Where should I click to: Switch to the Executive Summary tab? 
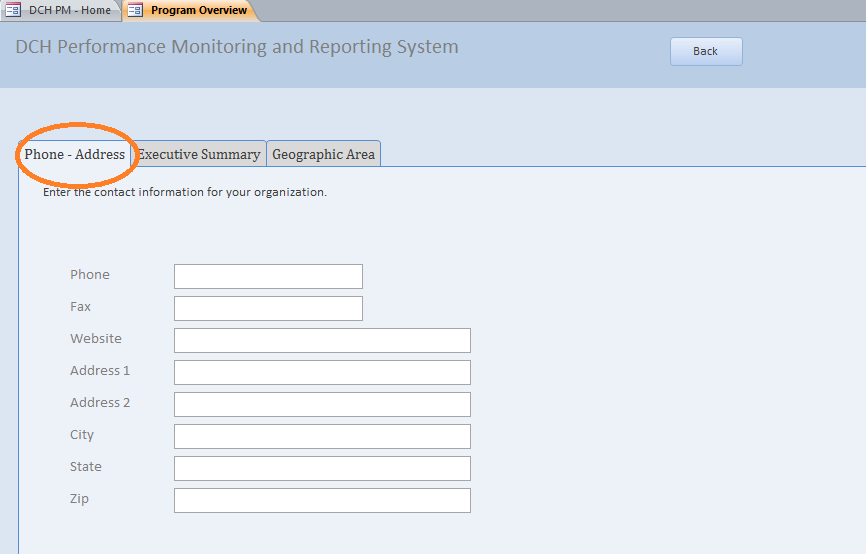pos(199,154)
